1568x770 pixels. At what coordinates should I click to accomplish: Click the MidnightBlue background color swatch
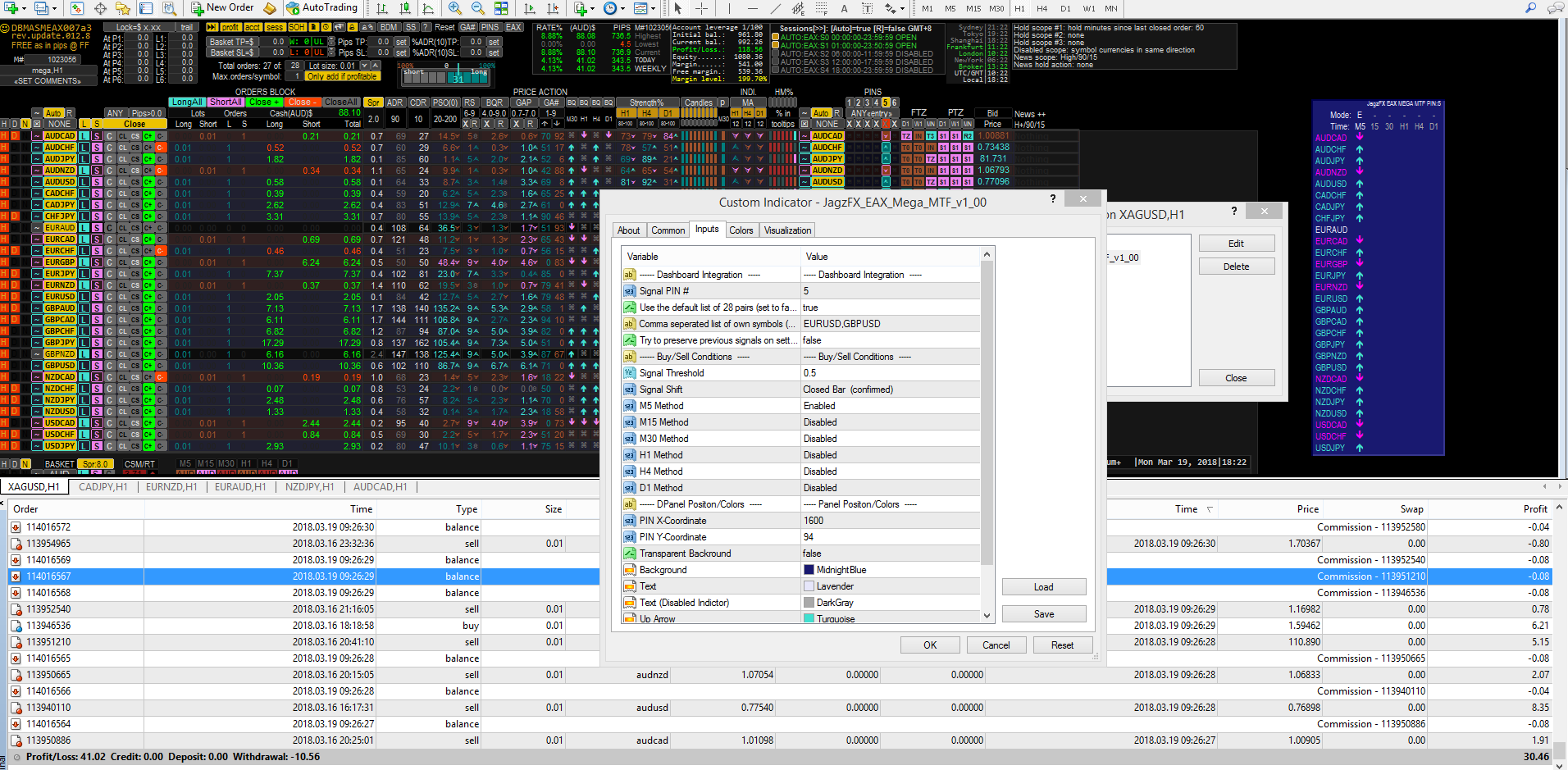[809, 570]
